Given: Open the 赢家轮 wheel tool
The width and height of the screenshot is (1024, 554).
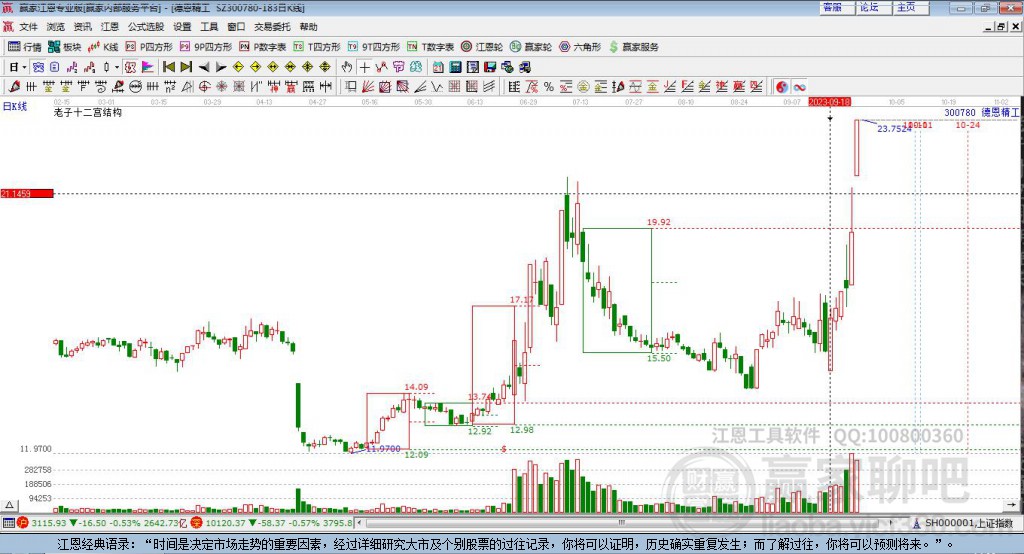Looking at the screenshot, I should coord(531,47).
